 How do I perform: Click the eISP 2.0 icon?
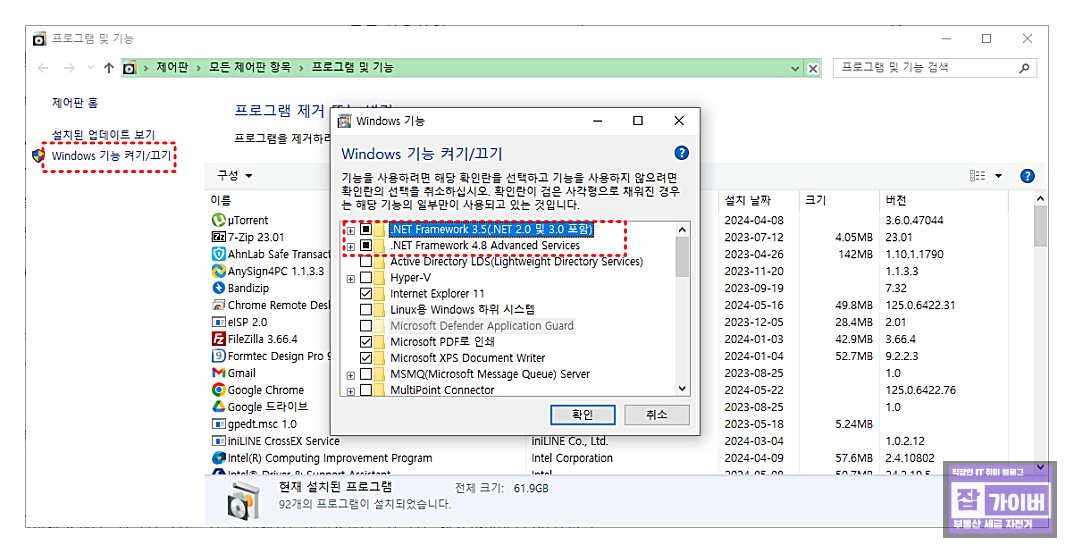218,322
